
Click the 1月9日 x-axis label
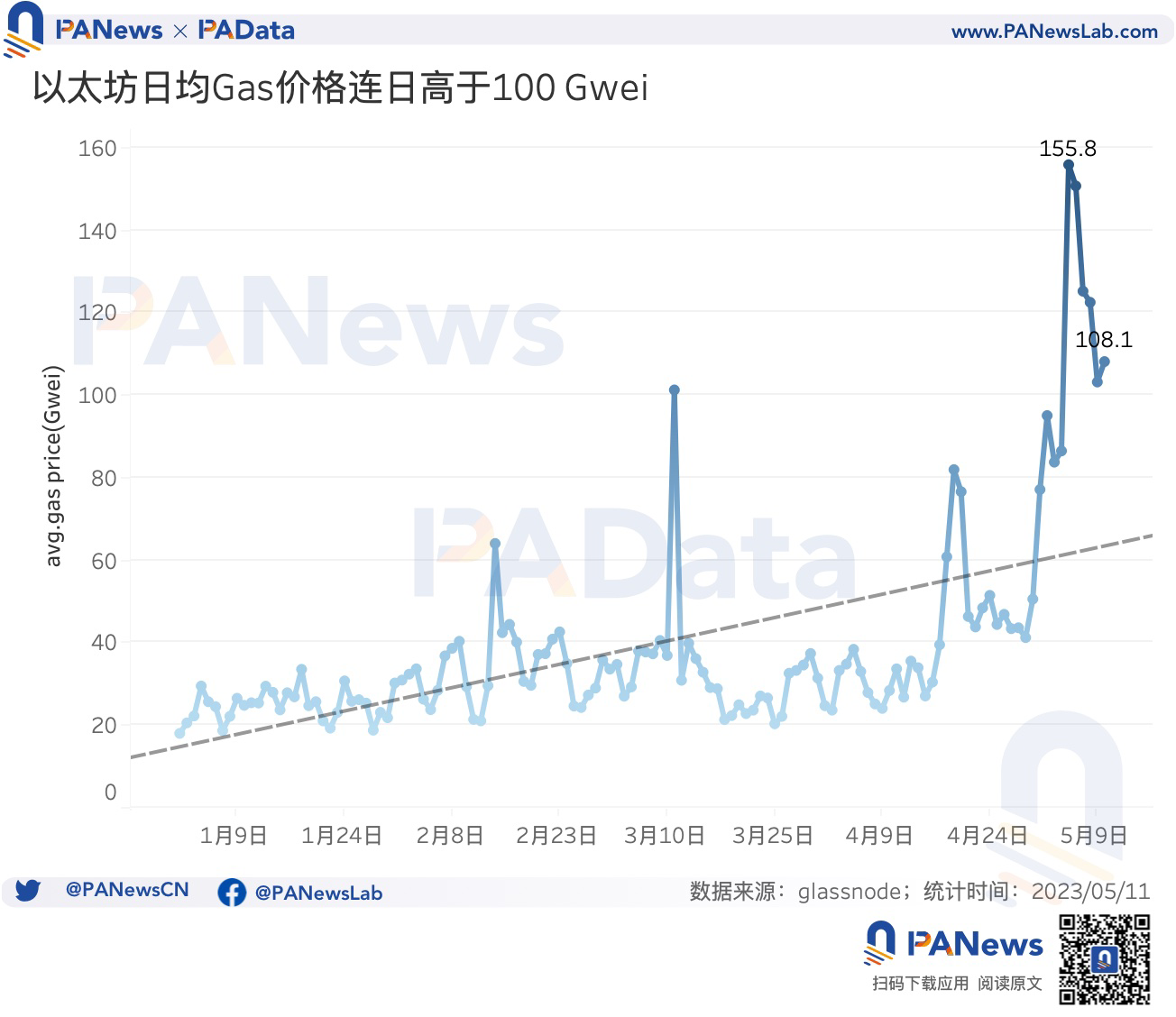(x=234, y=835)
